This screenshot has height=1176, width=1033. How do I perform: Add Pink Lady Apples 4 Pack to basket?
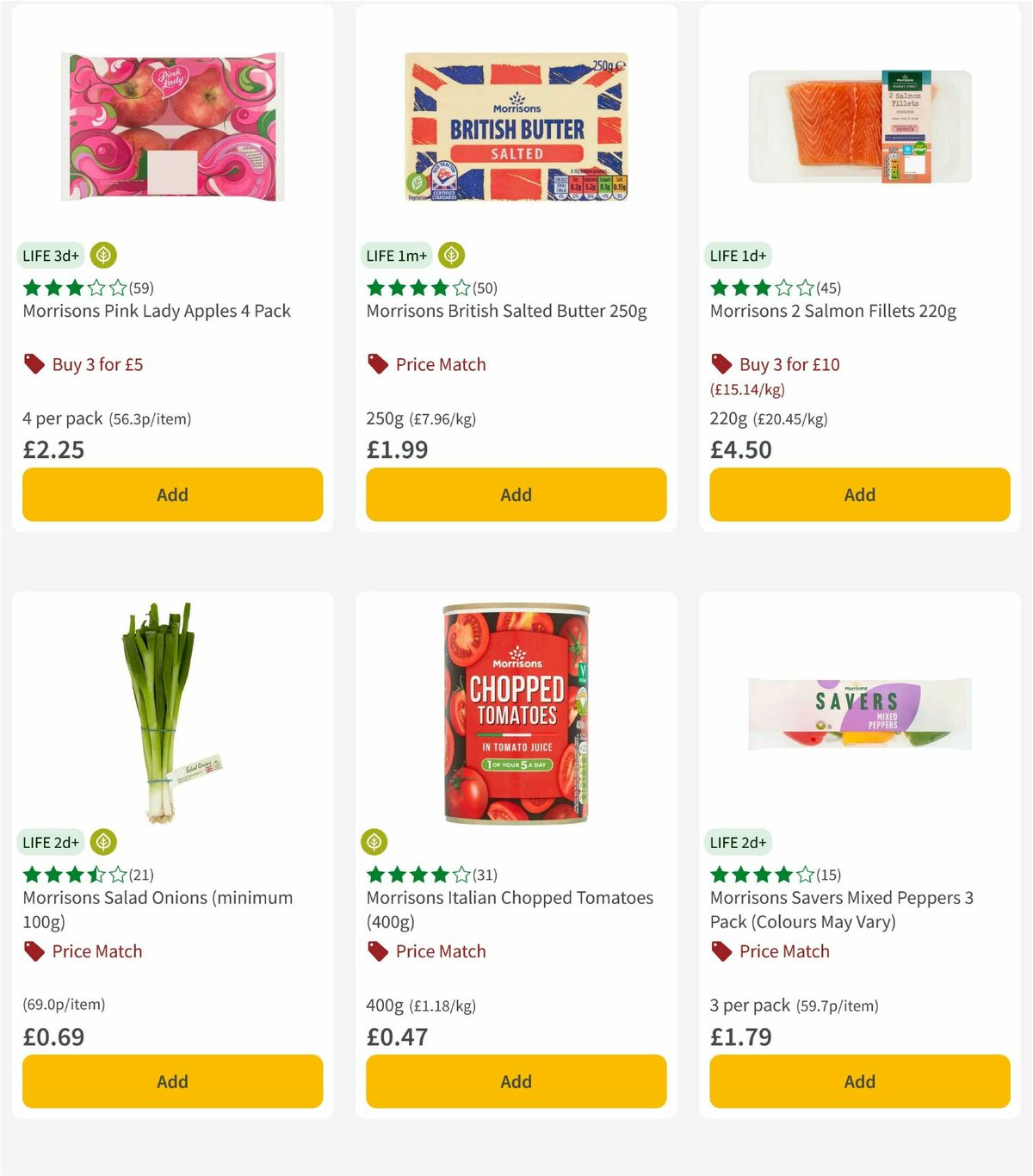[172, 494]
